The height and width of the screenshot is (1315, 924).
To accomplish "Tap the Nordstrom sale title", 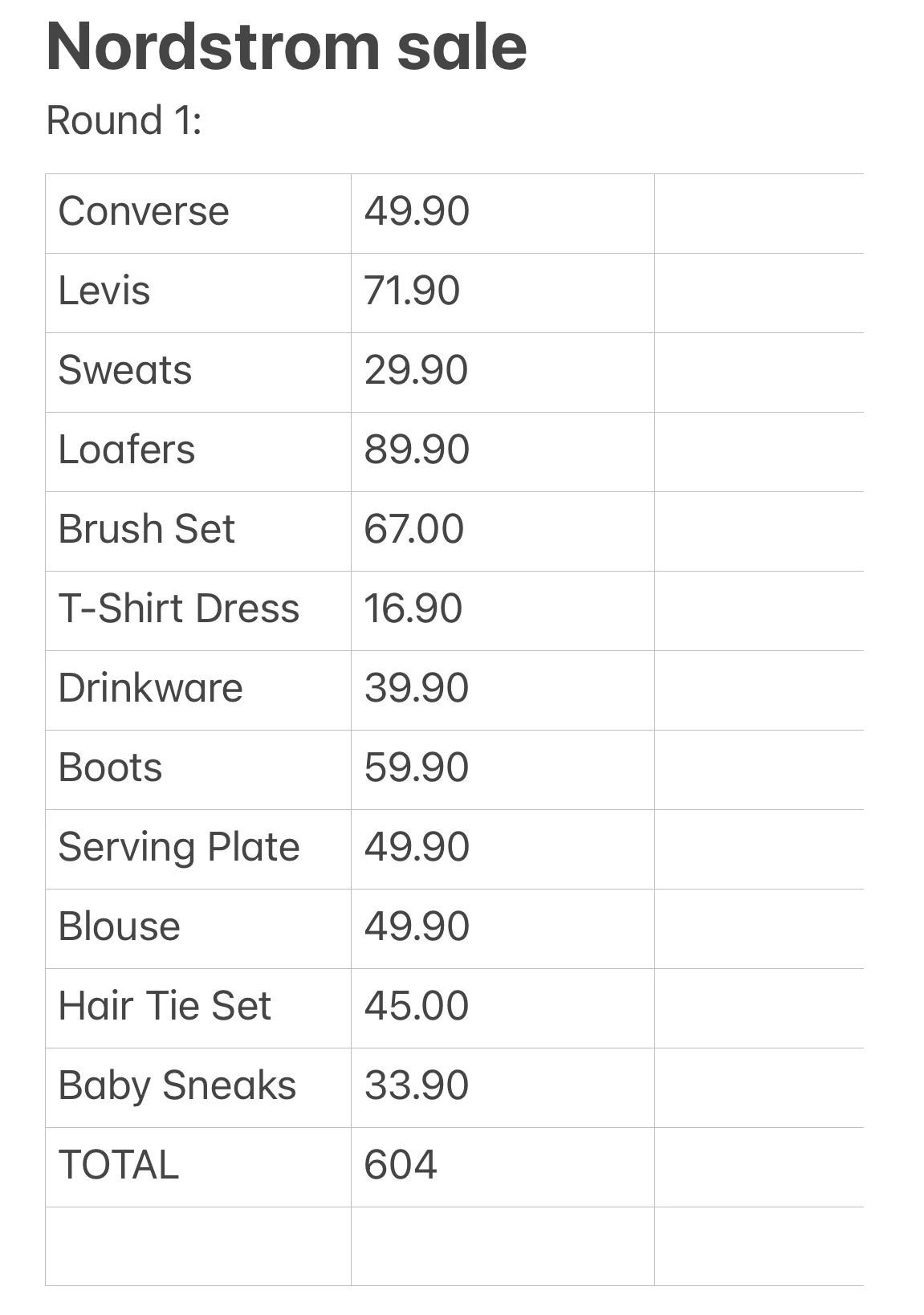I will tap(287, 47).
